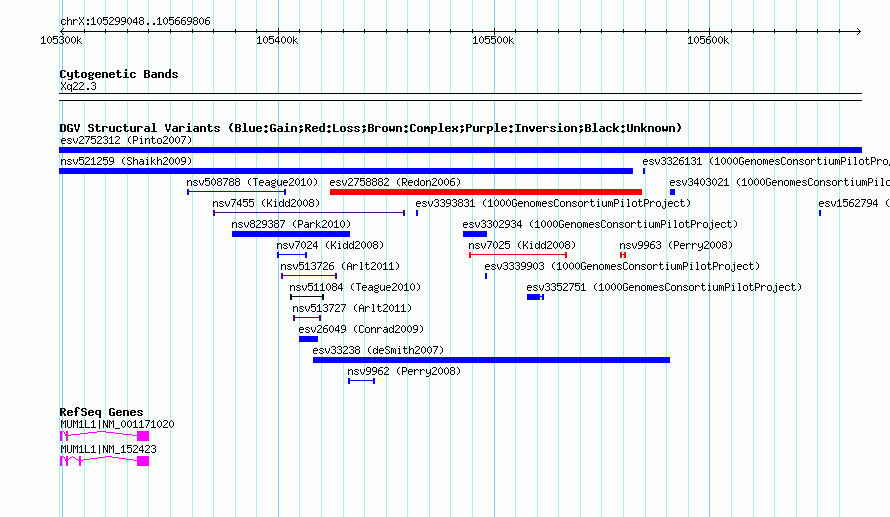Click the esv2752312 (Pinto2007) blue gain bar
This screenshot has height=517, width=890.
point(460,150)
